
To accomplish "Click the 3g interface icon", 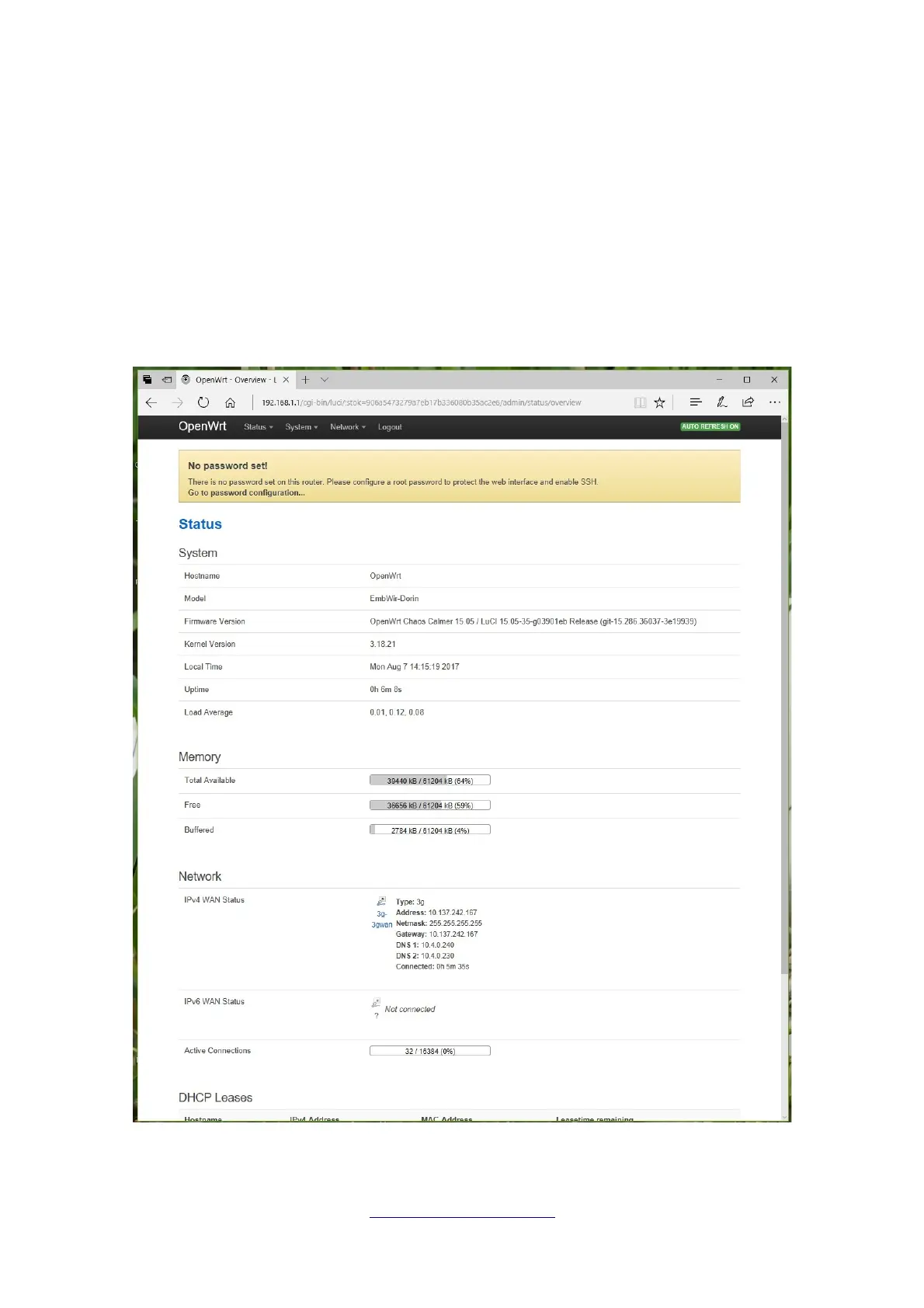I will coord(381,901).
